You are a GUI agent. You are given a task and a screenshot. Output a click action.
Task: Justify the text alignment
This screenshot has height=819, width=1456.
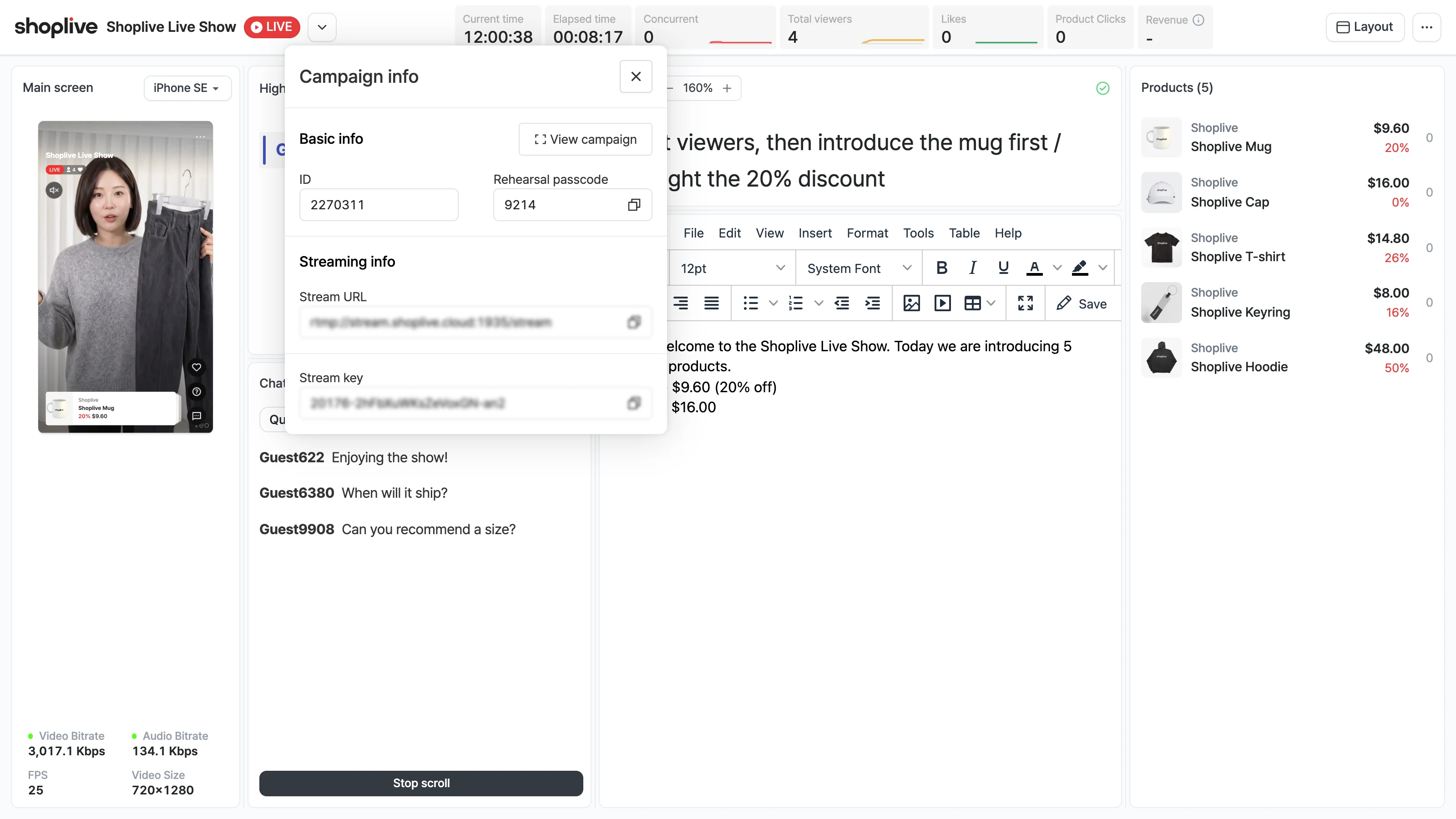(x=711, y=303)
